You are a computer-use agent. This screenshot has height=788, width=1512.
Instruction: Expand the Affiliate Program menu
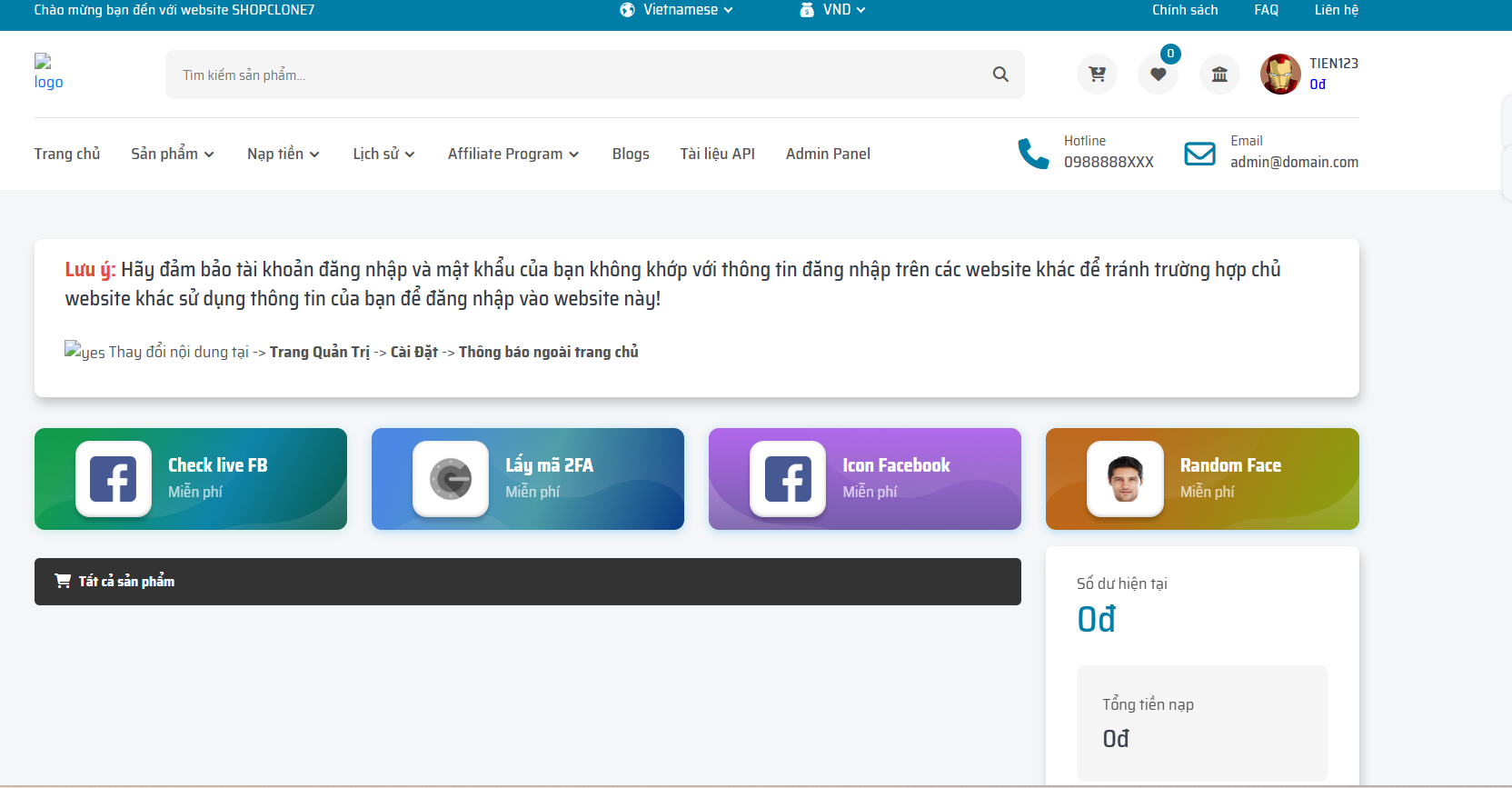(x=512, y=154)
